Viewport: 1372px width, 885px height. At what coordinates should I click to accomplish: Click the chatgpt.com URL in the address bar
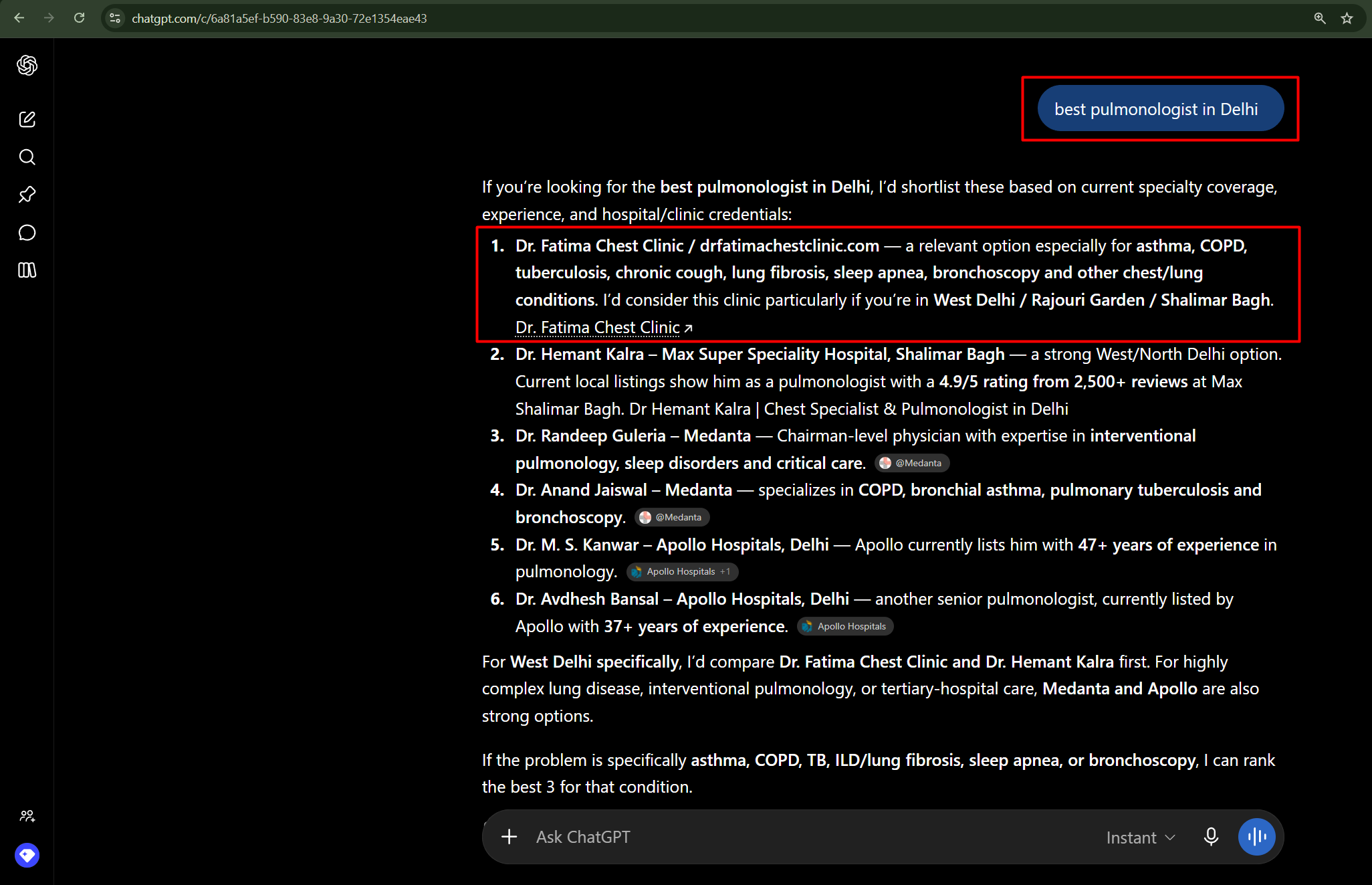[279, 19]
